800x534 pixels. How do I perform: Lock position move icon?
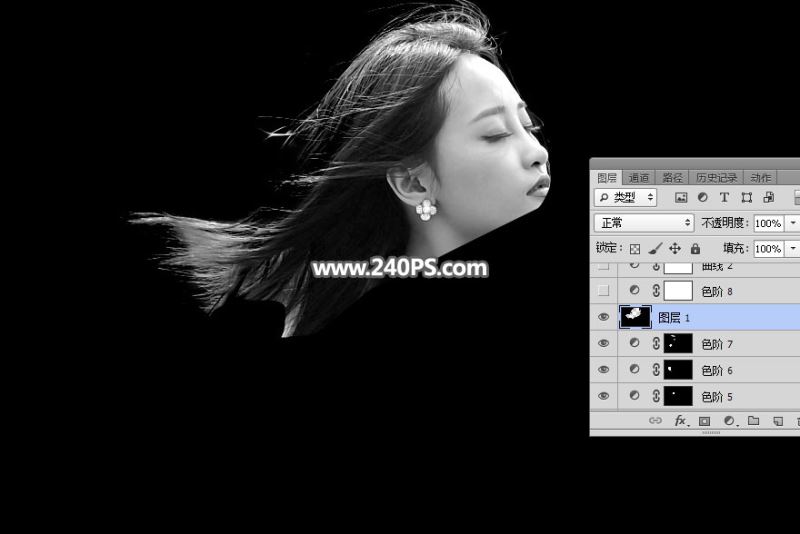click(x=675, y=248)
